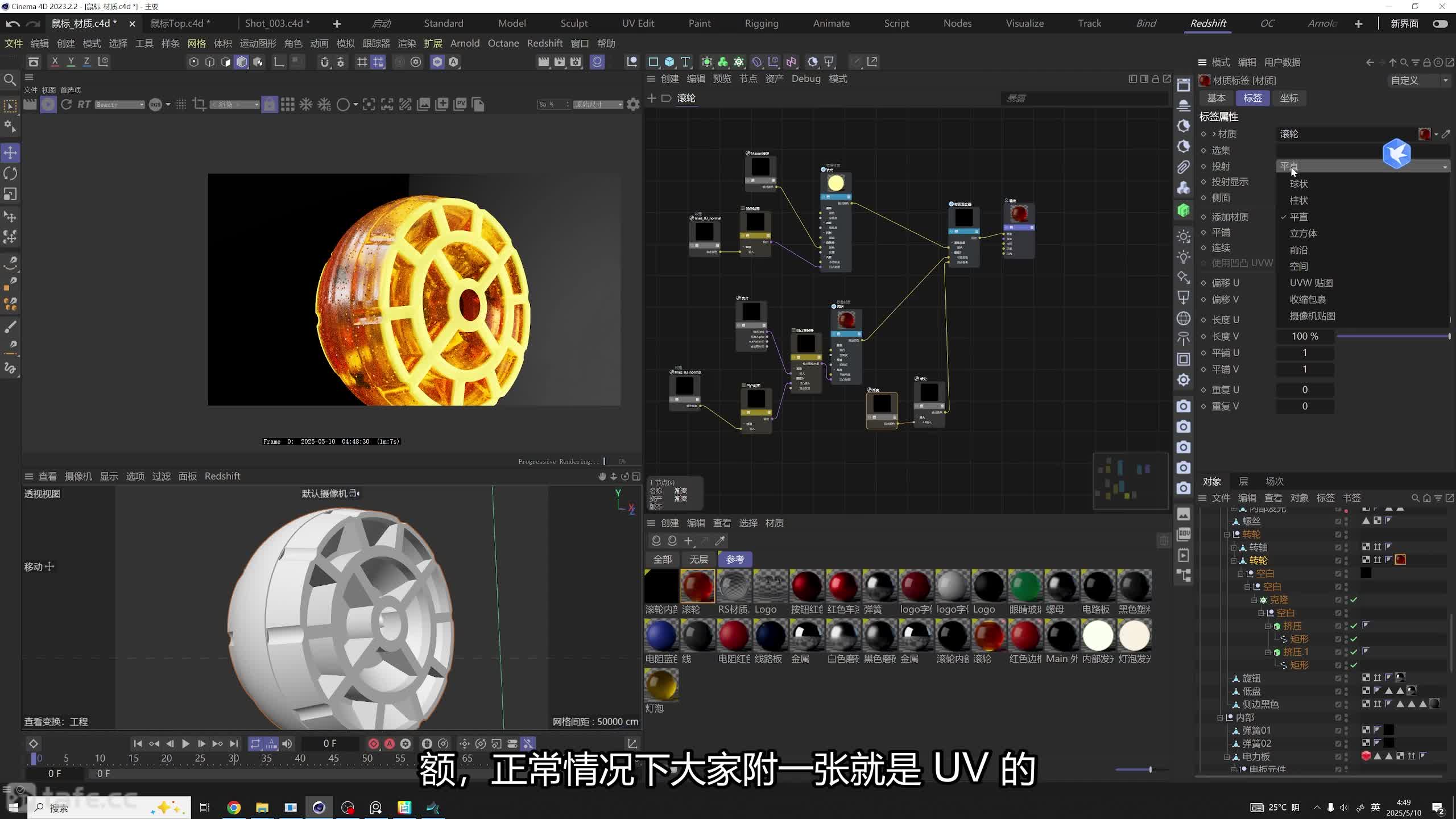Select the Rotate tool in left toolbar
Viewport: 1456px width, 819px height.
tap(10, 173)
